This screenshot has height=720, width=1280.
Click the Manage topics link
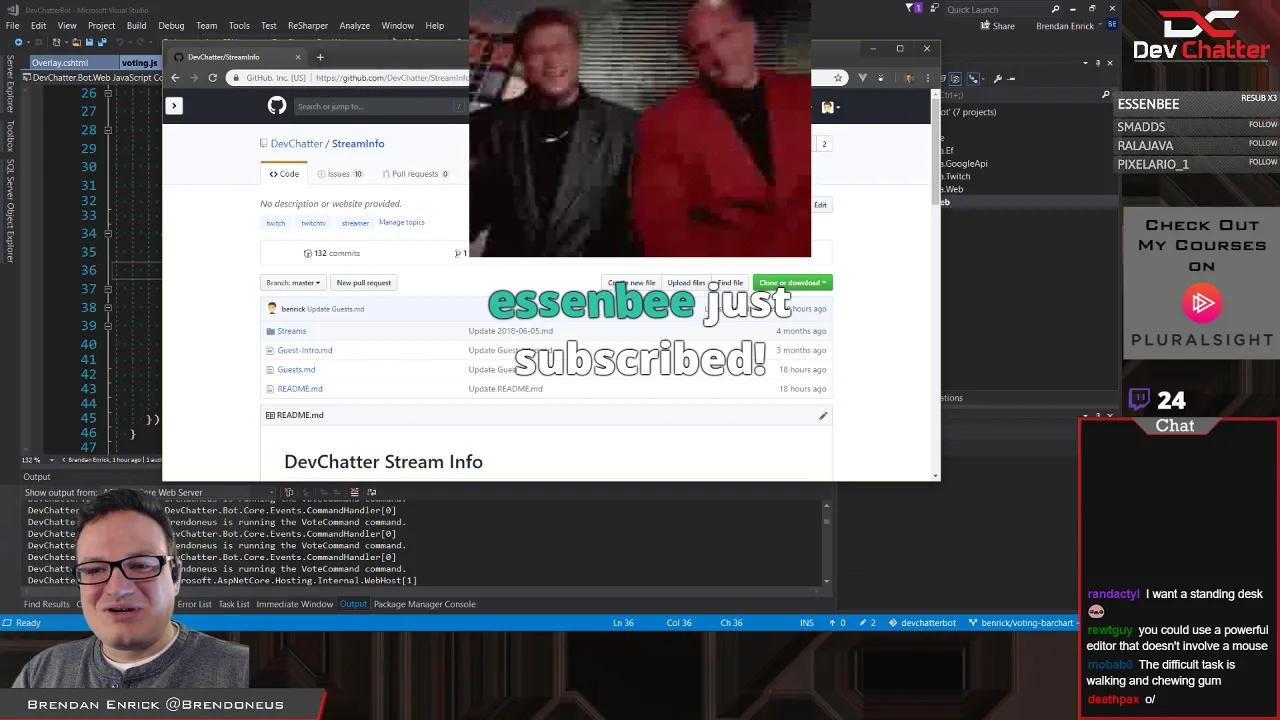point(401,222)
